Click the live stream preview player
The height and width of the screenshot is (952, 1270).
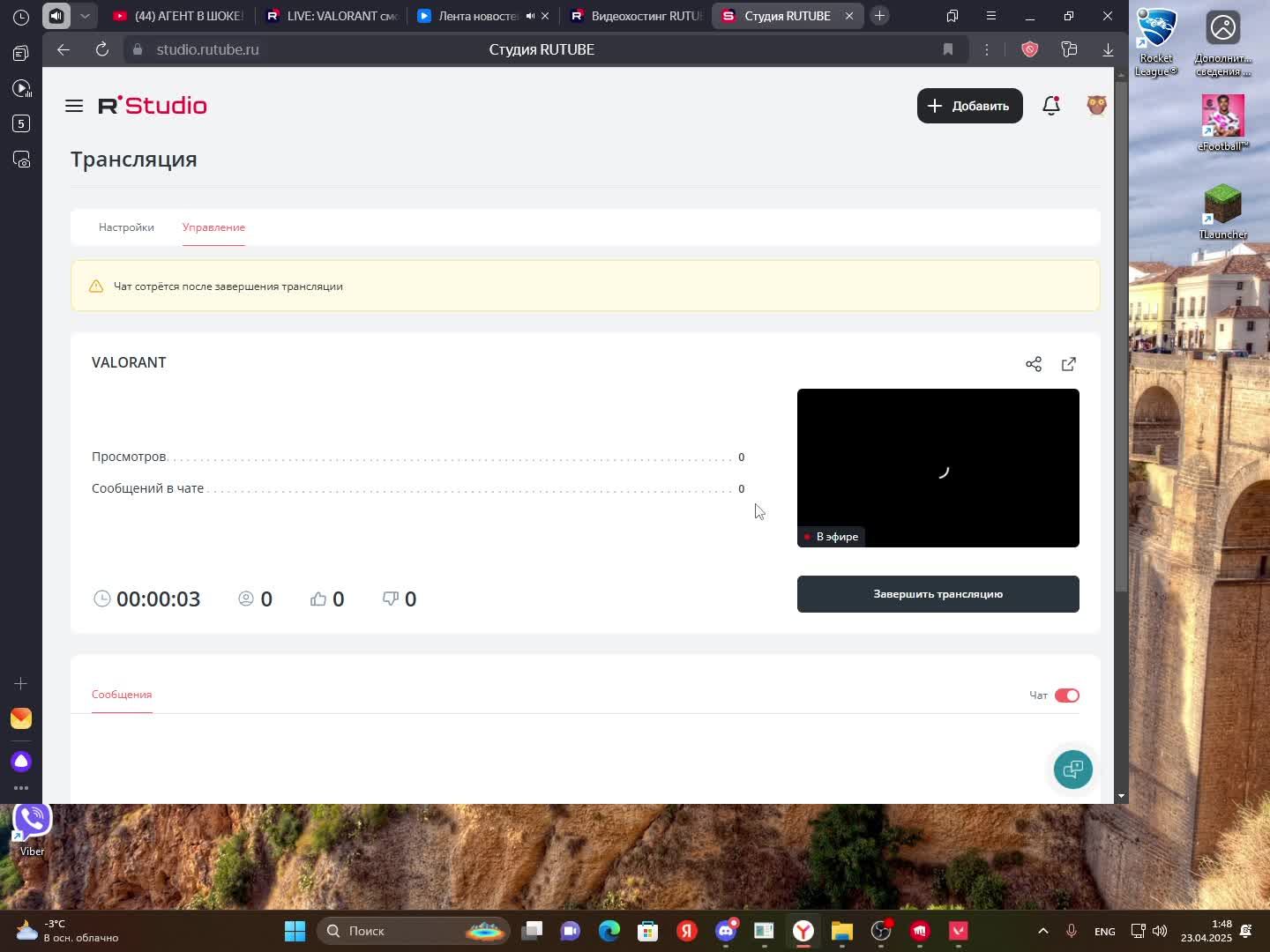tap(938, 468)
